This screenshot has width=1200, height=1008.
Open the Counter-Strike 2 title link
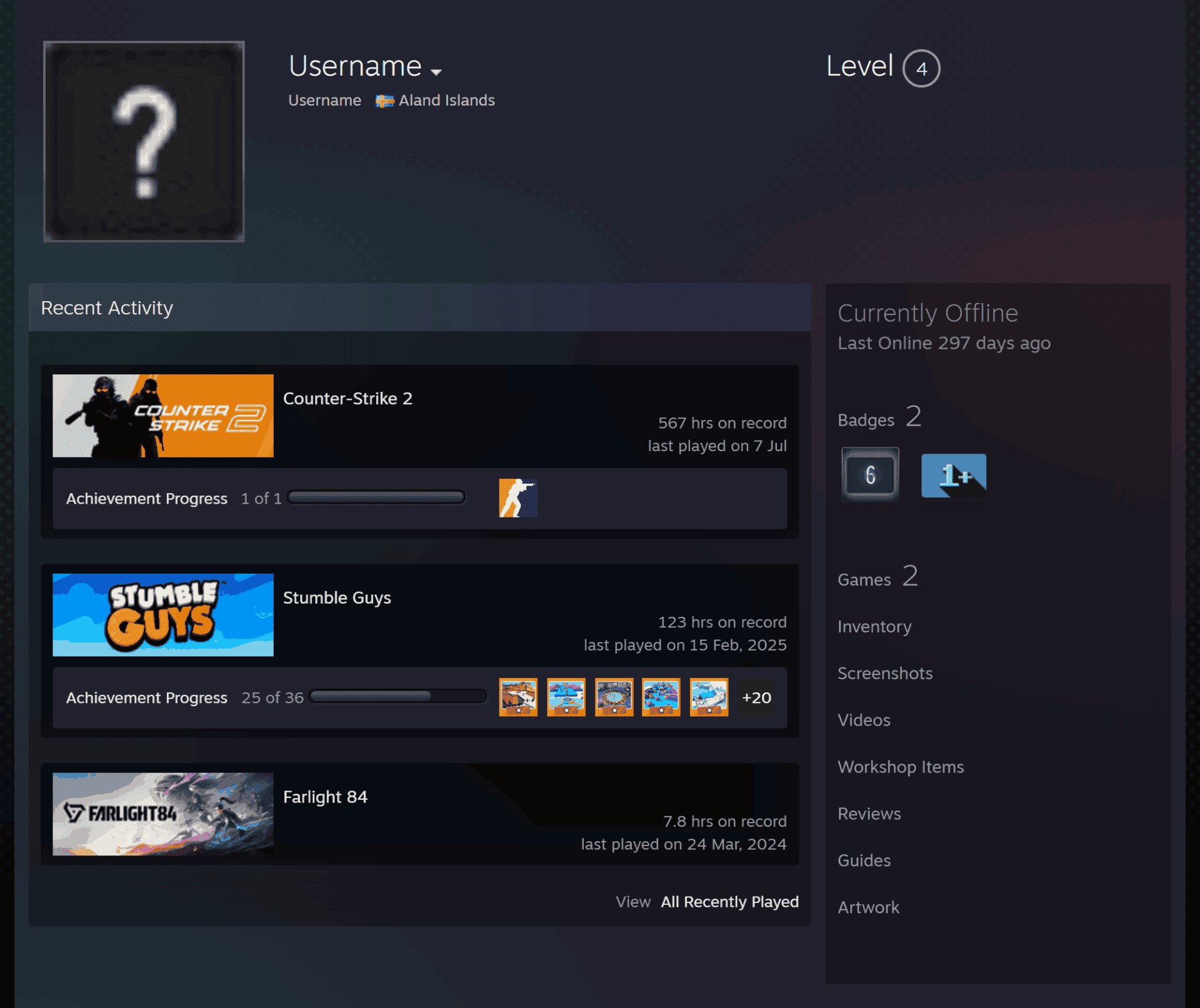tap(347, 399)
